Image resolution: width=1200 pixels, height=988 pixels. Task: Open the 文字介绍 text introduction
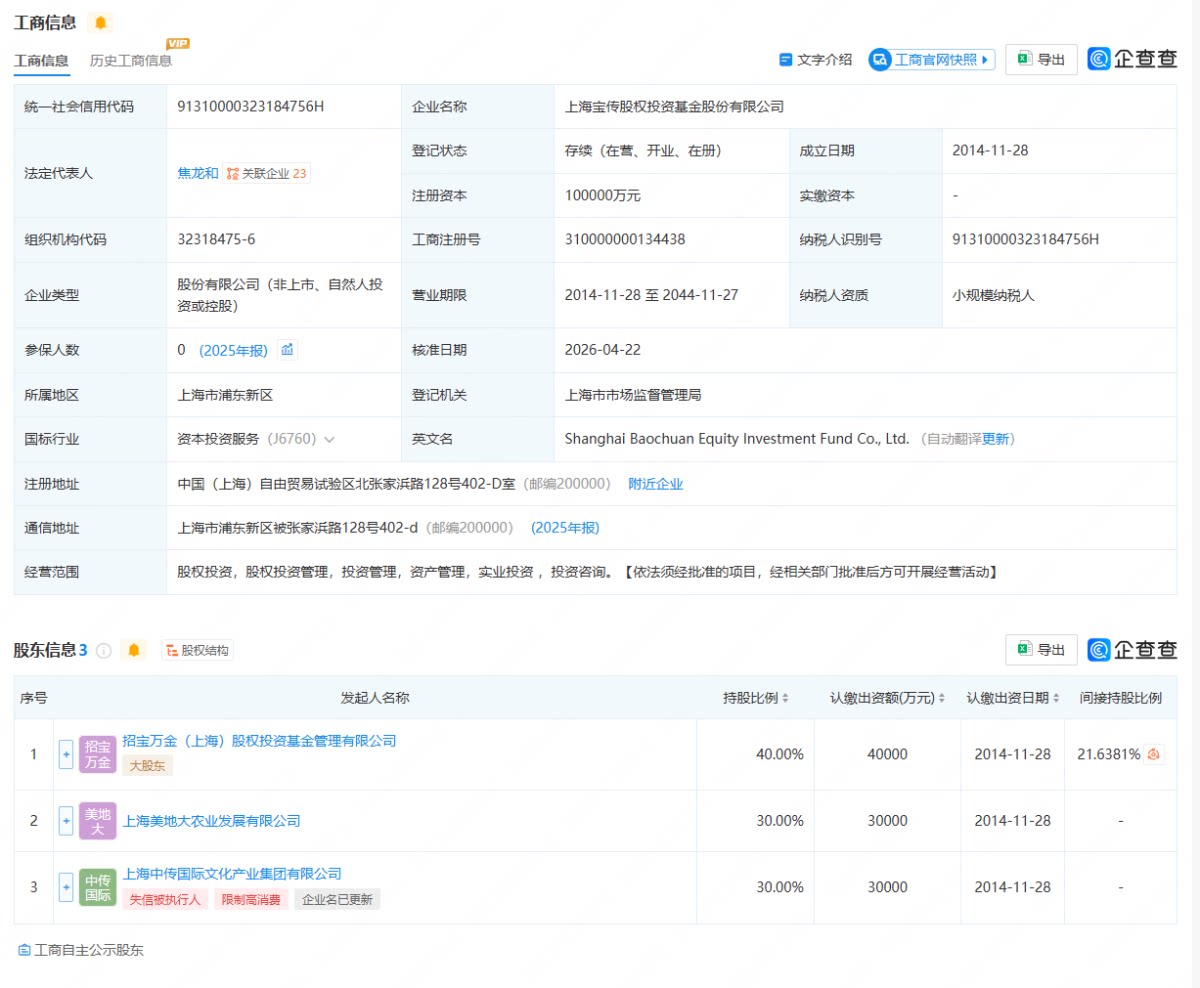(816, 59)
